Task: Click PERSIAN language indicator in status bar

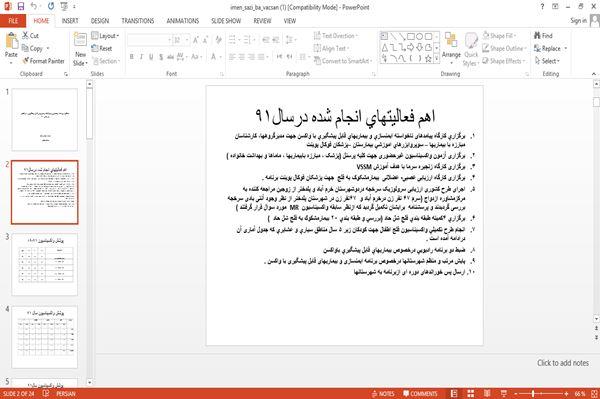Action: coord(66,394)
